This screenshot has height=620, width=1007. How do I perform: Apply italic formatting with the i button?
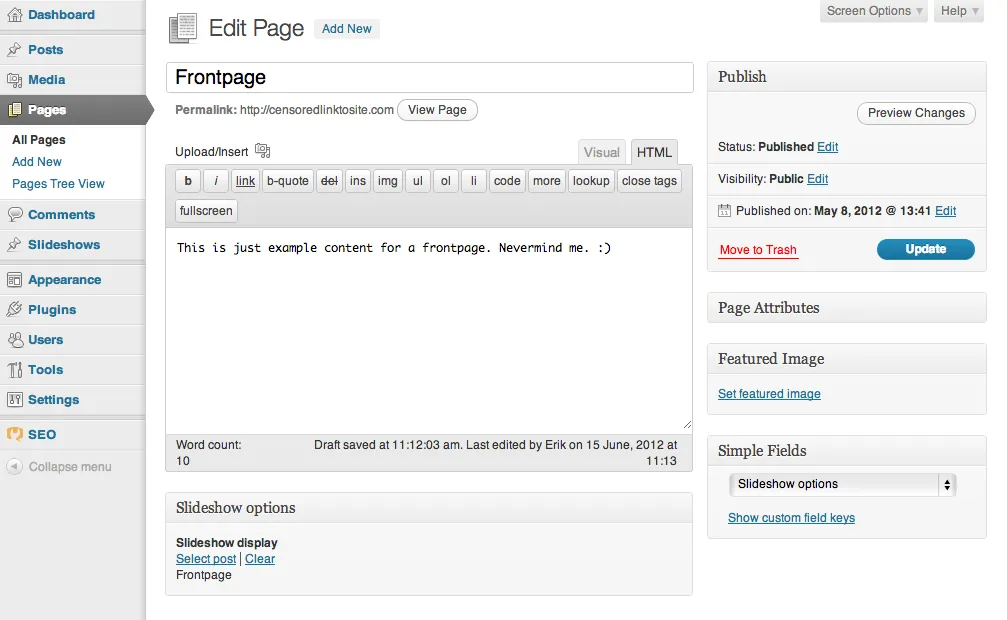[215, 180]
